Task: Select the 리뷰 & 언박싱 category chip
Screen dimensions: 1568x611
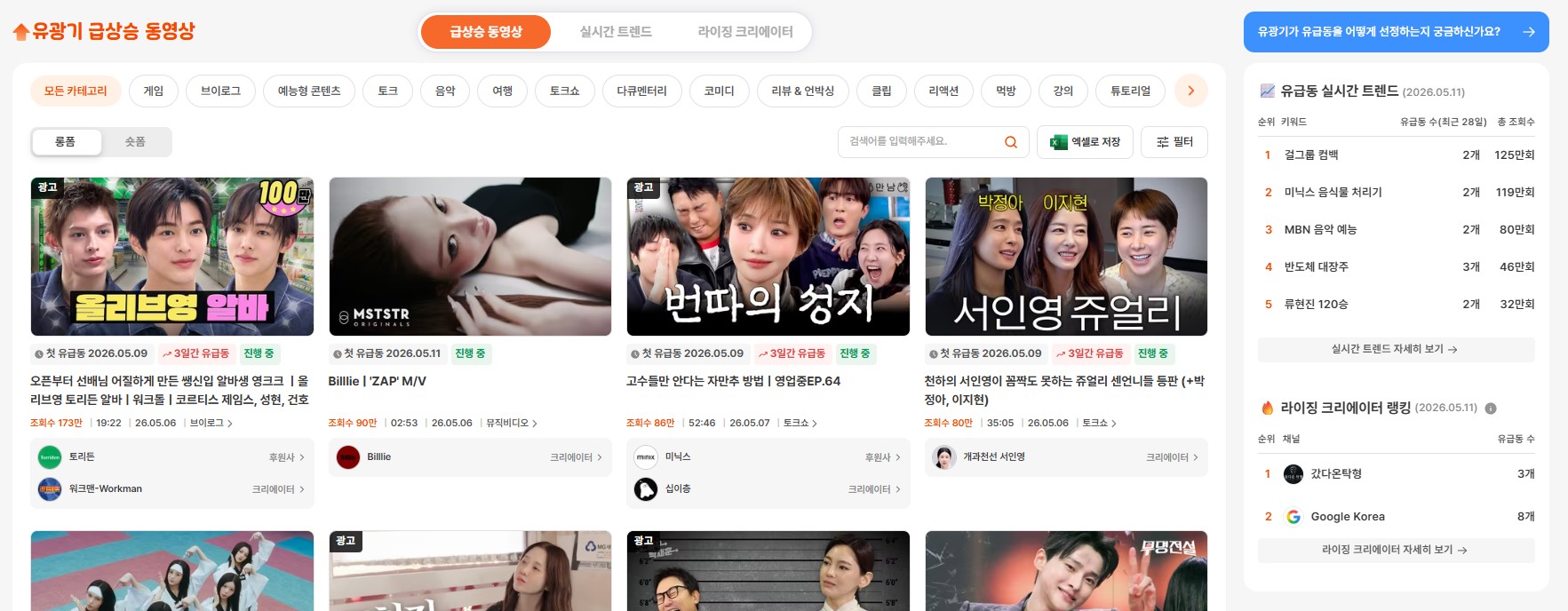Action: click(803, 91)
